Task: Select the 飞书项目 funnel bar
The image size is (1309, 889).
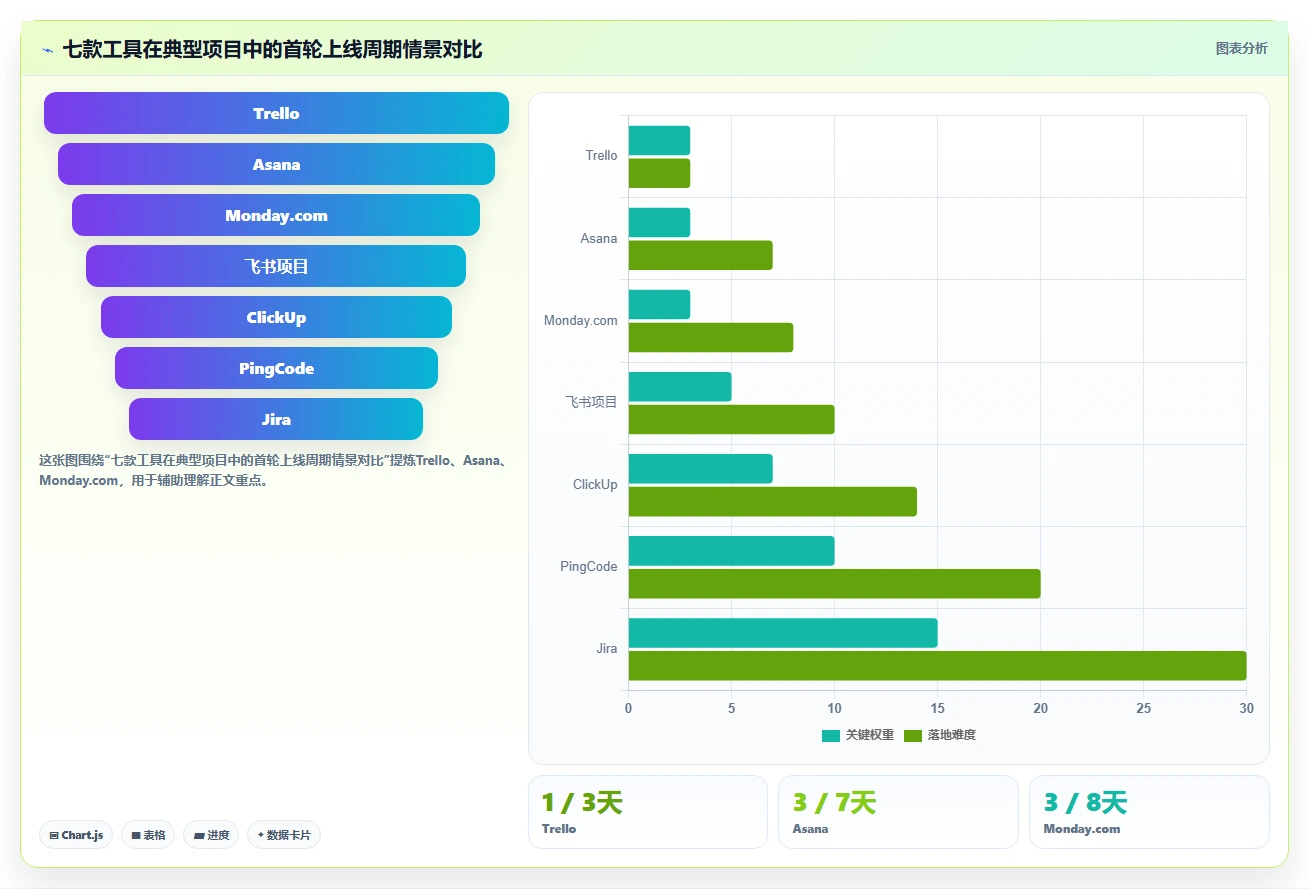Action: pyautogui.click(x=276, y=266)
